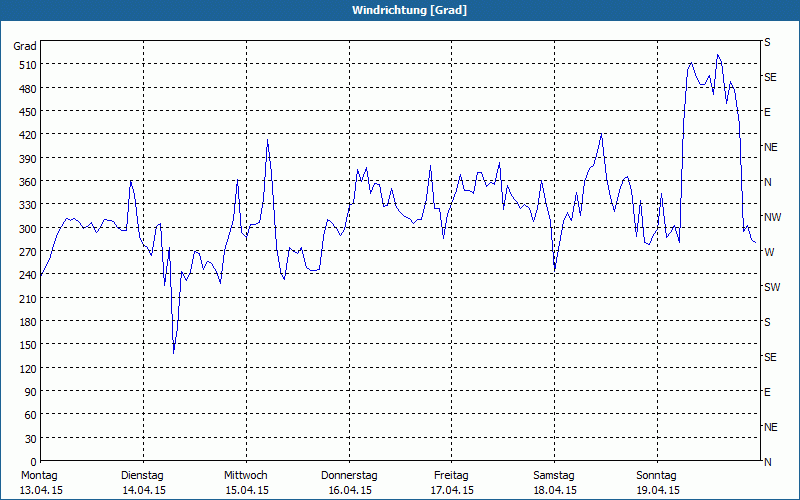Pick the Sonntag day label
Screen dimensions: 800x500
656,476
